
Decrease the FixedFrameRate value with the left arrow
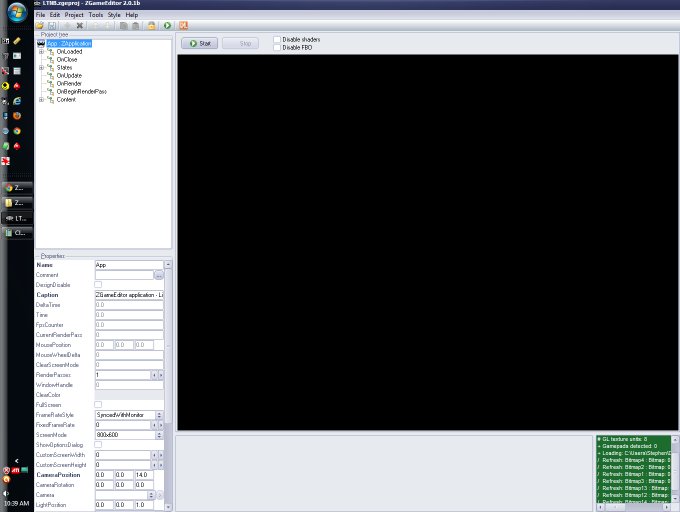[154, 425]
